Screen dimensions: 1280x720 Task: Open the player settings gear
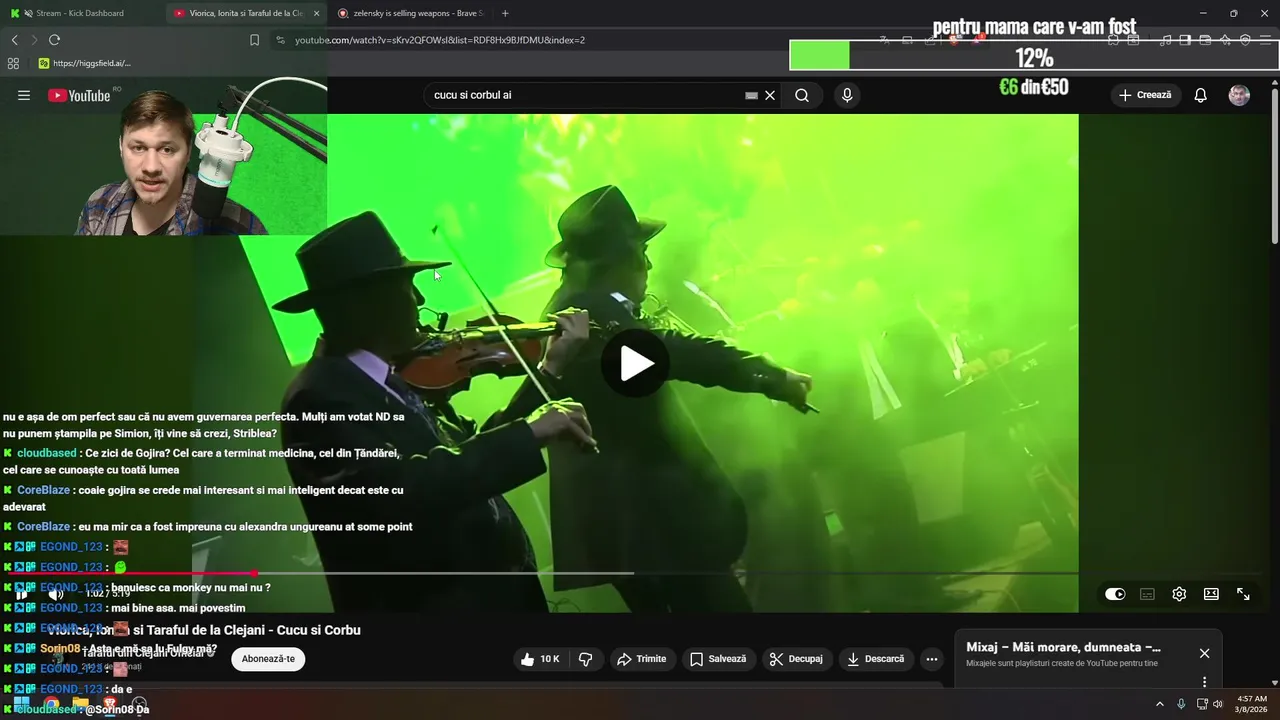tap(1179, 594)
